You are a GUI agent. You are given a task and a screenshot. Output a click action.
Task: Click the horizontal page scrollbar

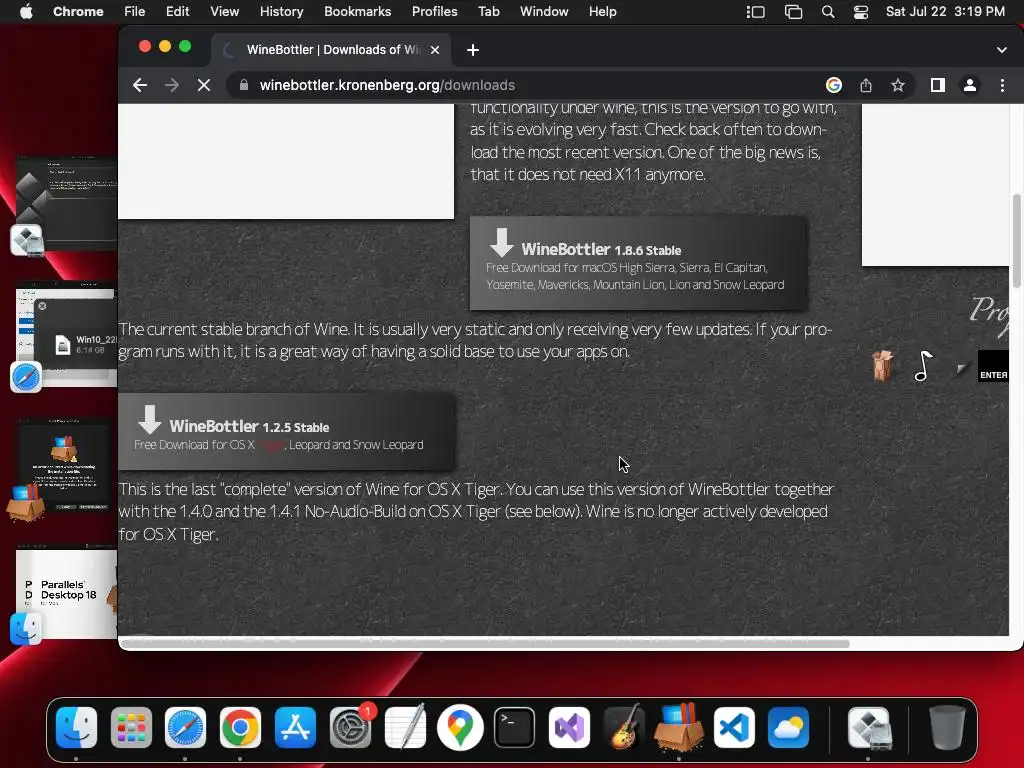point(485,644)
